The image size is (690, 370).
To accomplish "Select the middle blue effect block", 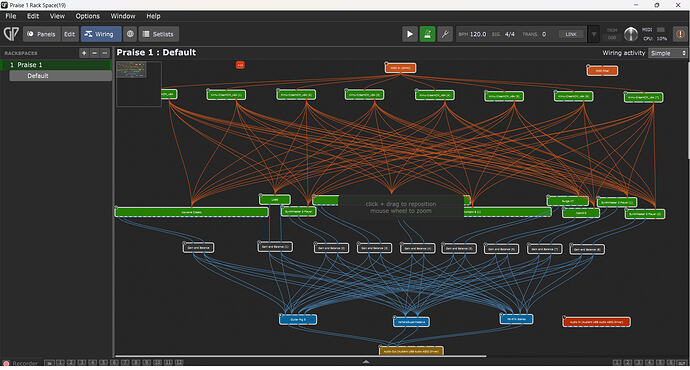I will [411, 322].
